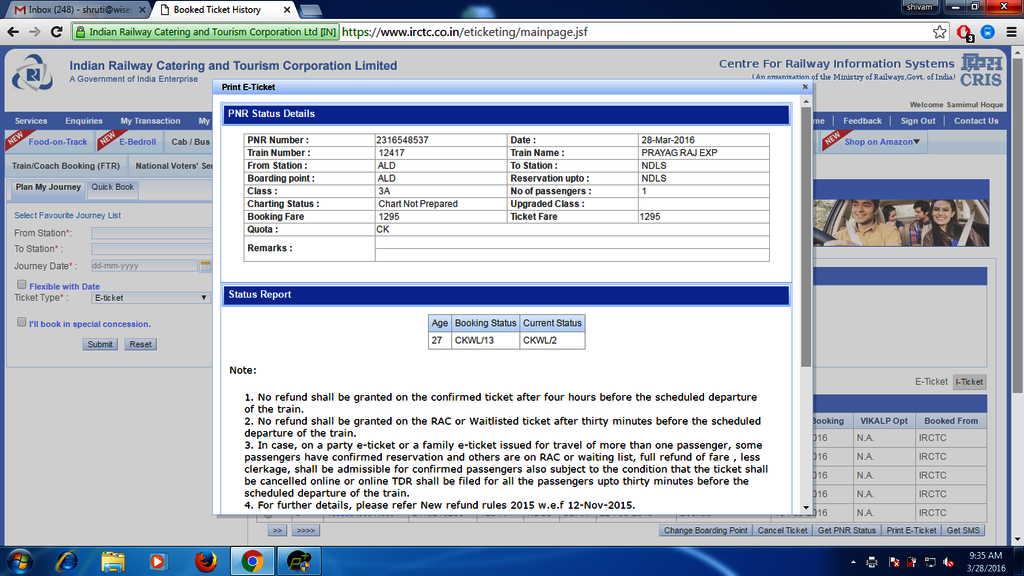Click the Get PNR Status button
The image size is (1024, 576).
click(846, 530)
